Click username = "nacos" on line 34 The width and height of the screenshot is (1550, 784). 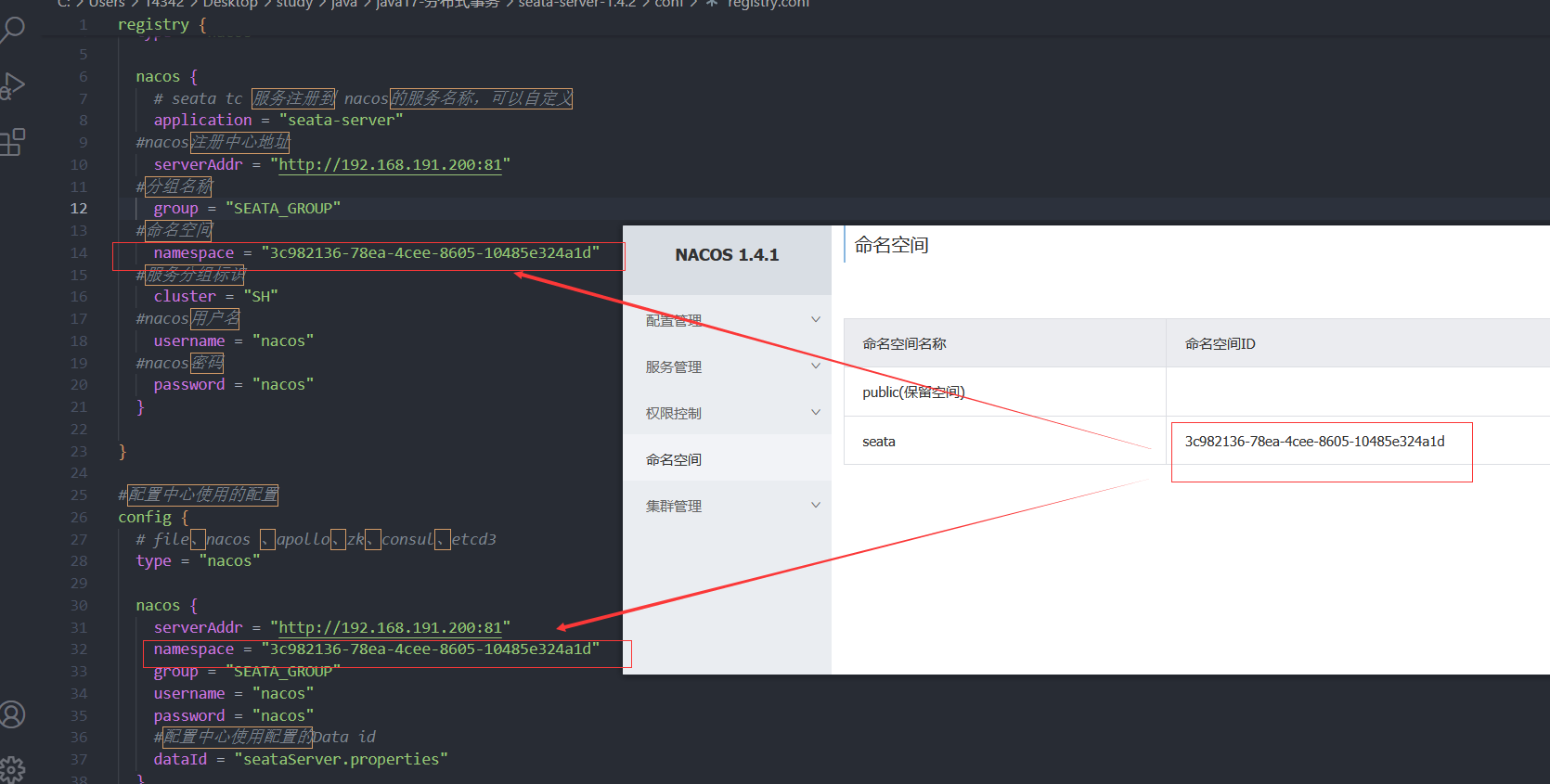click(234, 693)
